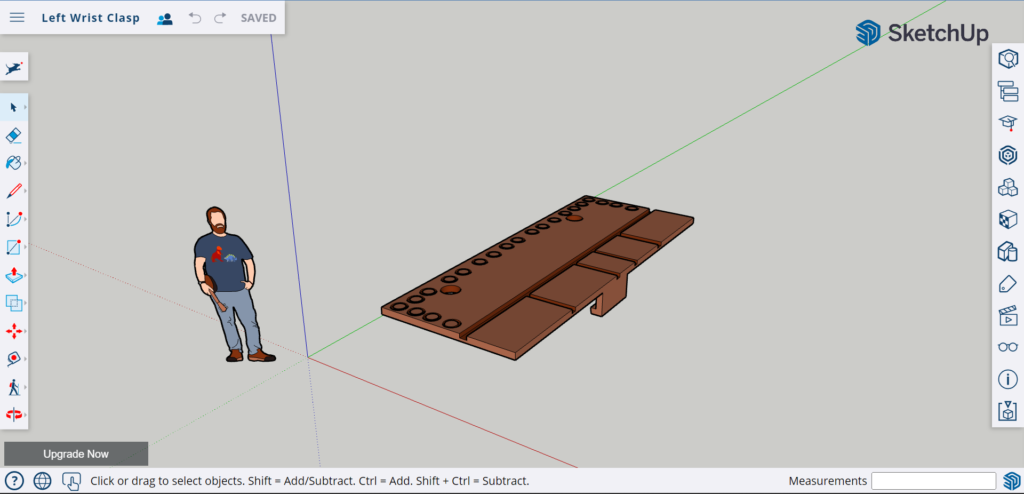Open the Instructor graduation cap panel
Viewport: 1024px width, 494px height.
click(1008, 123)
